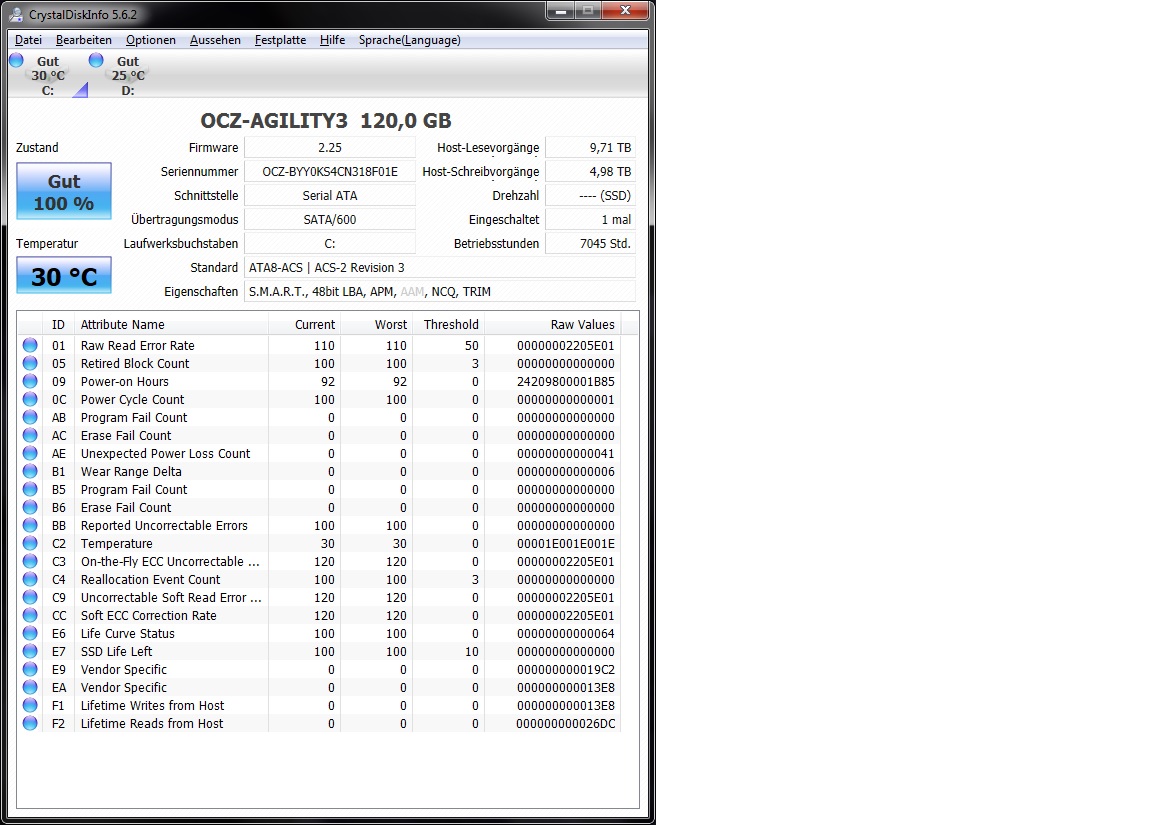Click status orb of SSD Life Left
This screenshot has width=1152, height=825.
[30, 651]
